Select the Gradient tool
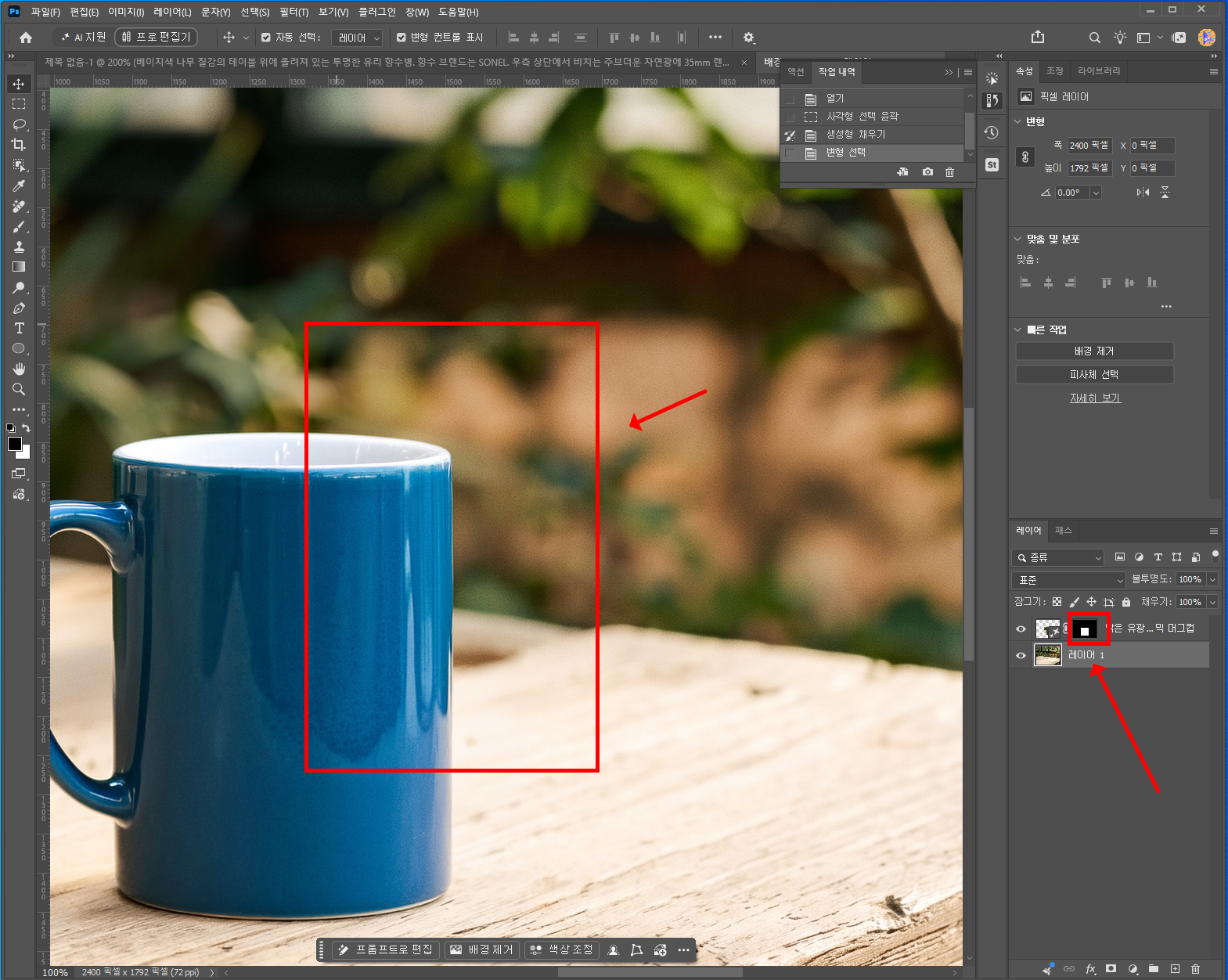The image size is (1228, 980). [19, 267]
